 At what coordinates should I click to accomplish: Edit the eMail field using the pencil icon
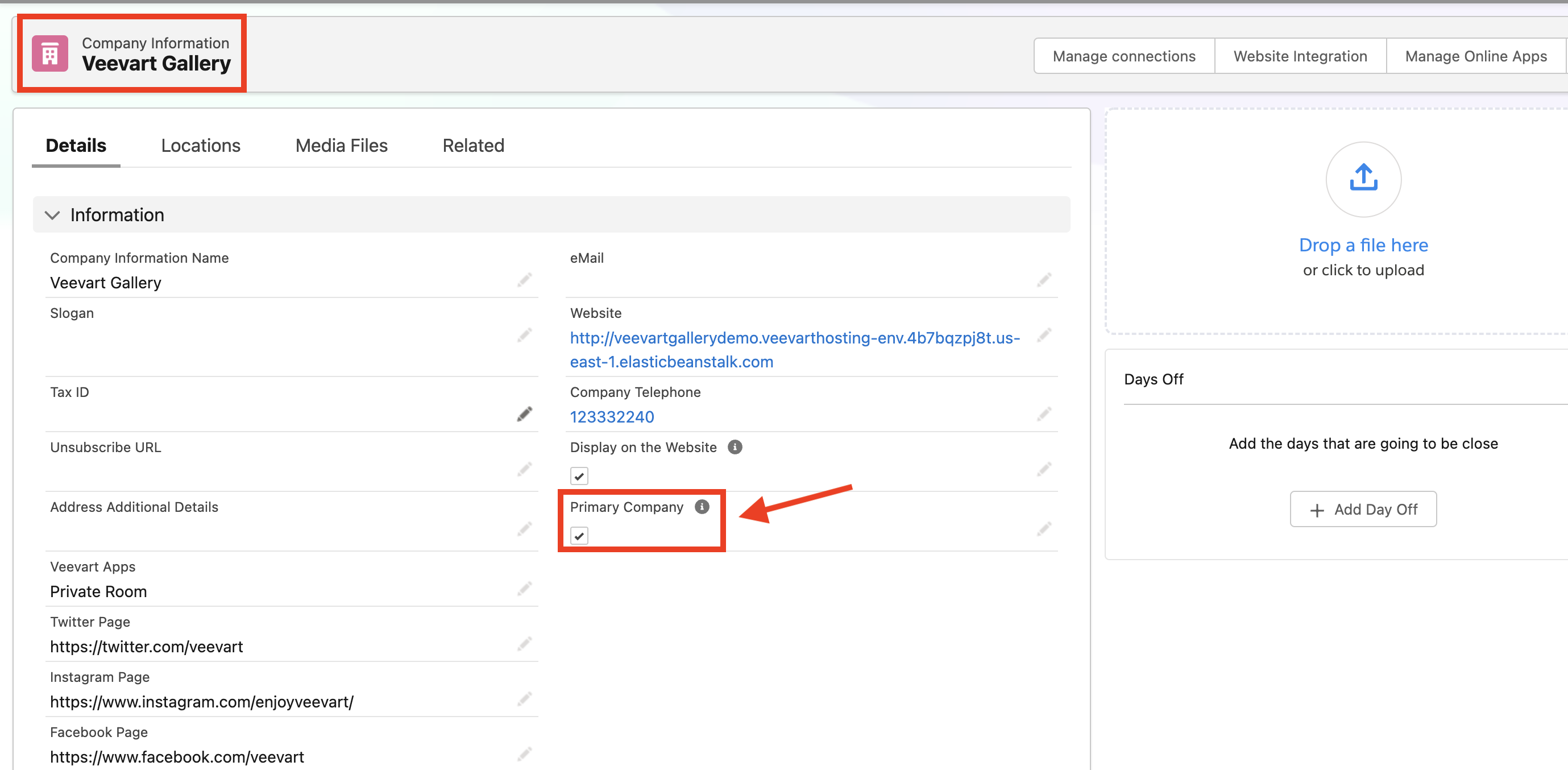click(1043, 280)
